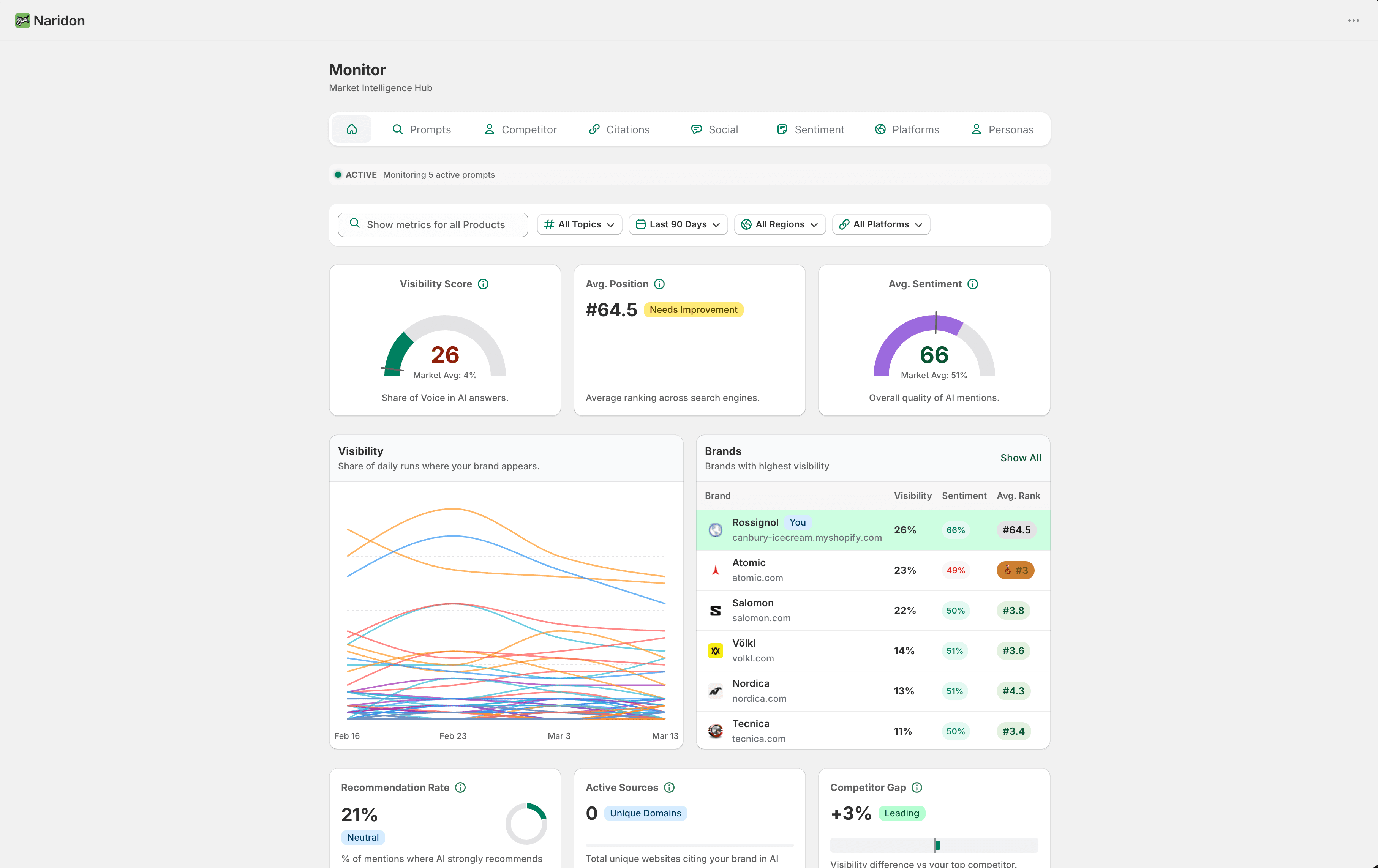The image size is (1378, 868).
Task: View the Competitor Gap info tooltip
Action: pyautogui.click(x=917, y=788)
